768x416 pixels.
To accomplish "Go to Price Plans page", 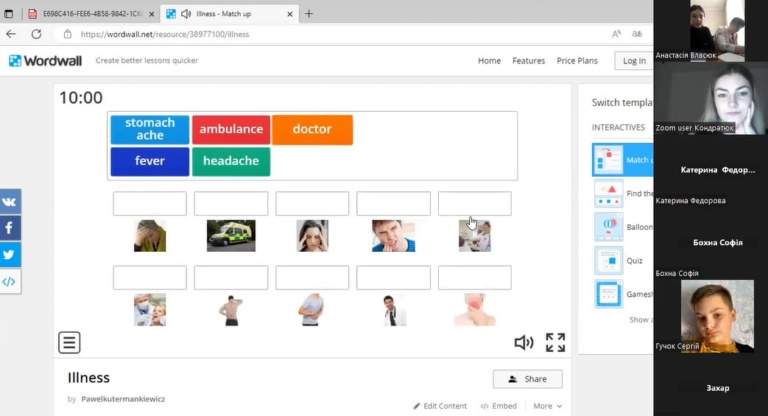I will [x=577, y=61].
